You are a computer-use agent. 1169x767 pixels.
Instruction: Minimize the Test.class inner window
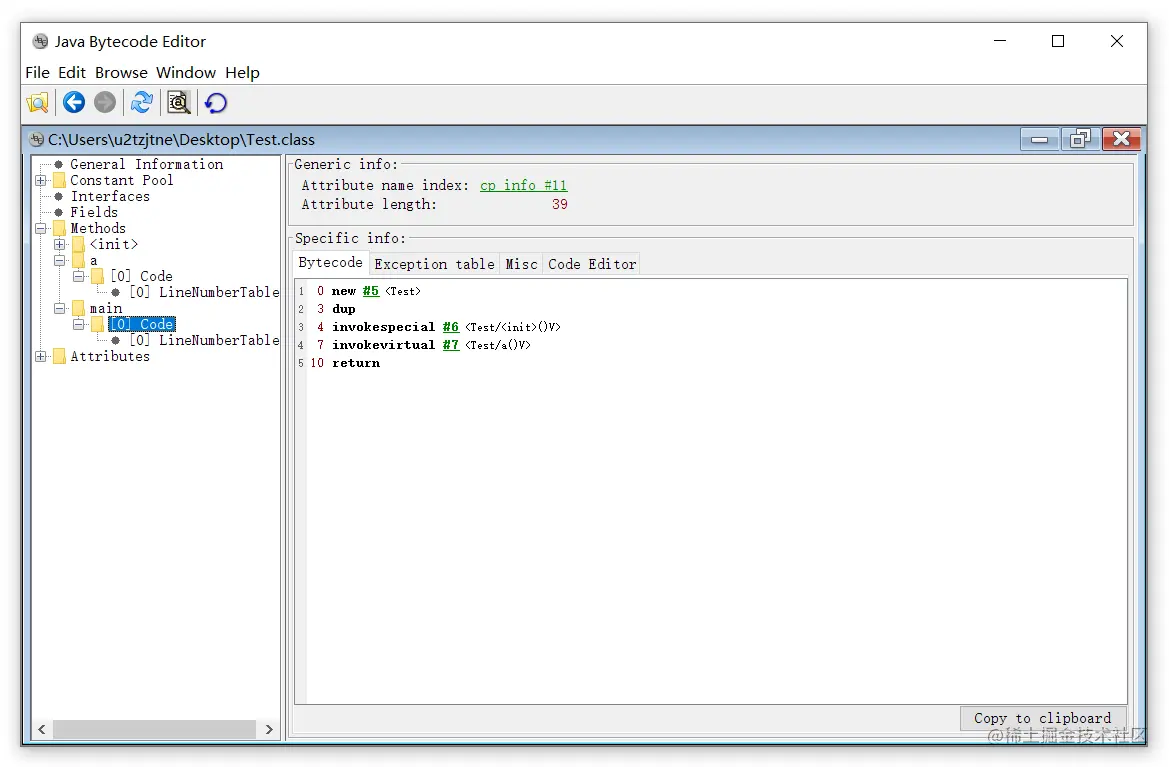click(1039, 139)
